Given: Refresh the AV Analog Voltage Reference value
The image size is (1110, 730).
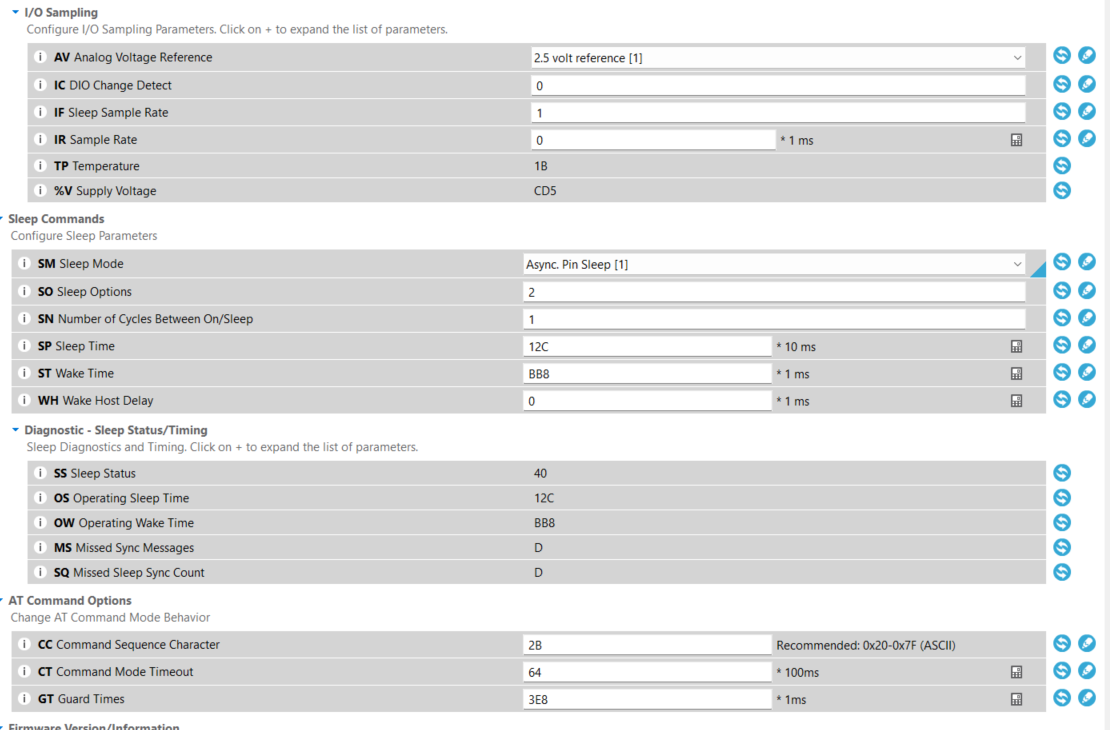Looking at the screenshot, I should (1062, 57).
